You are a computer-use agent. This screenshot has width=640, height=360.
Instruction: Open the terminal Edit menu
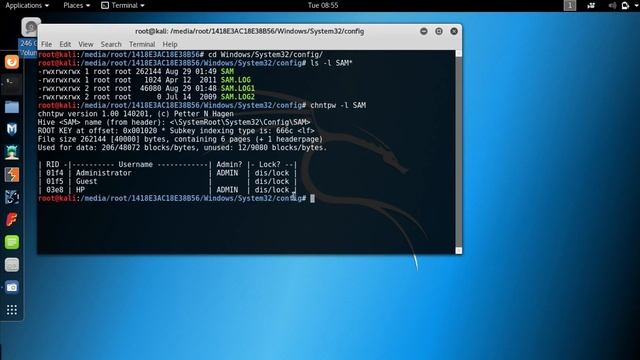pos(65,44)
